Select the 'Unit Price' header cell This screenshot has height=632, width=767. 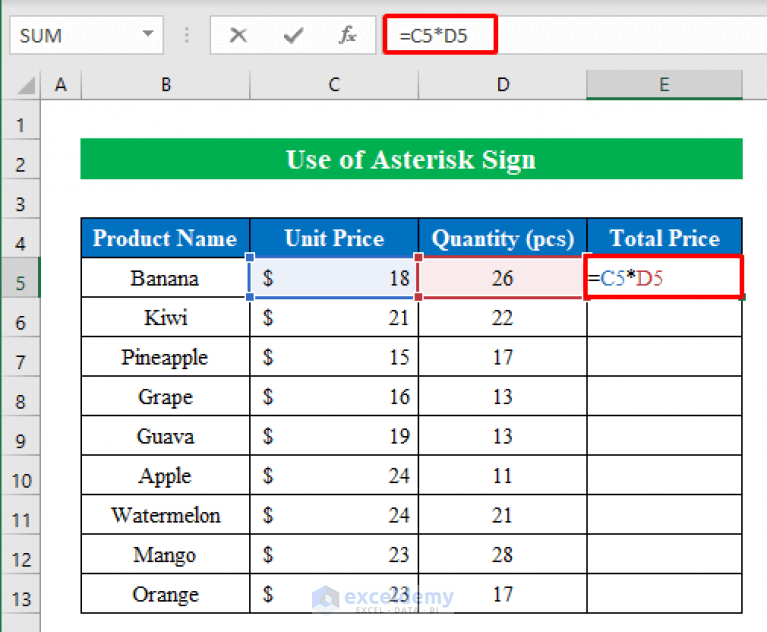coord(334,238)
